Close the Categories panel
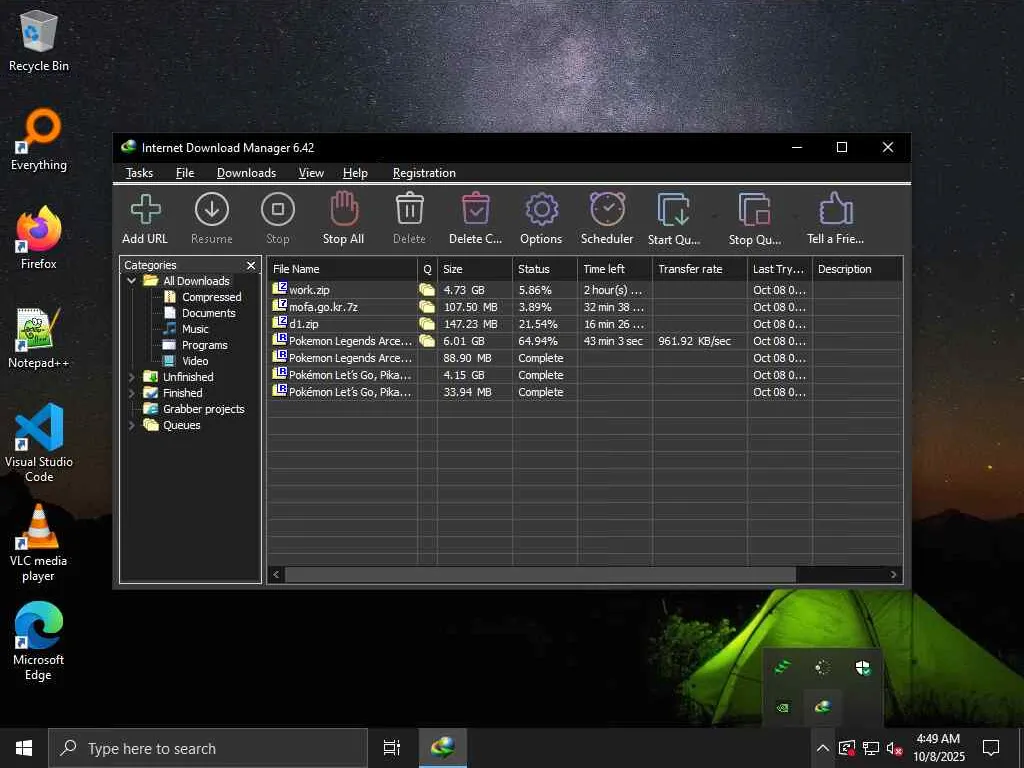This screenshot has height=768, width=1024. (x=251, y=266)
